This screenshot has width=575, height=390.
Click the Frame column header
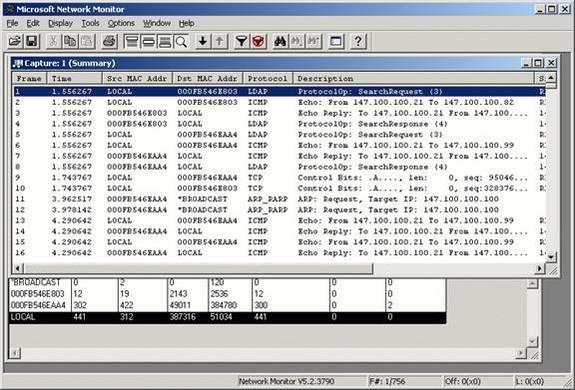click(x=29, y=78)
